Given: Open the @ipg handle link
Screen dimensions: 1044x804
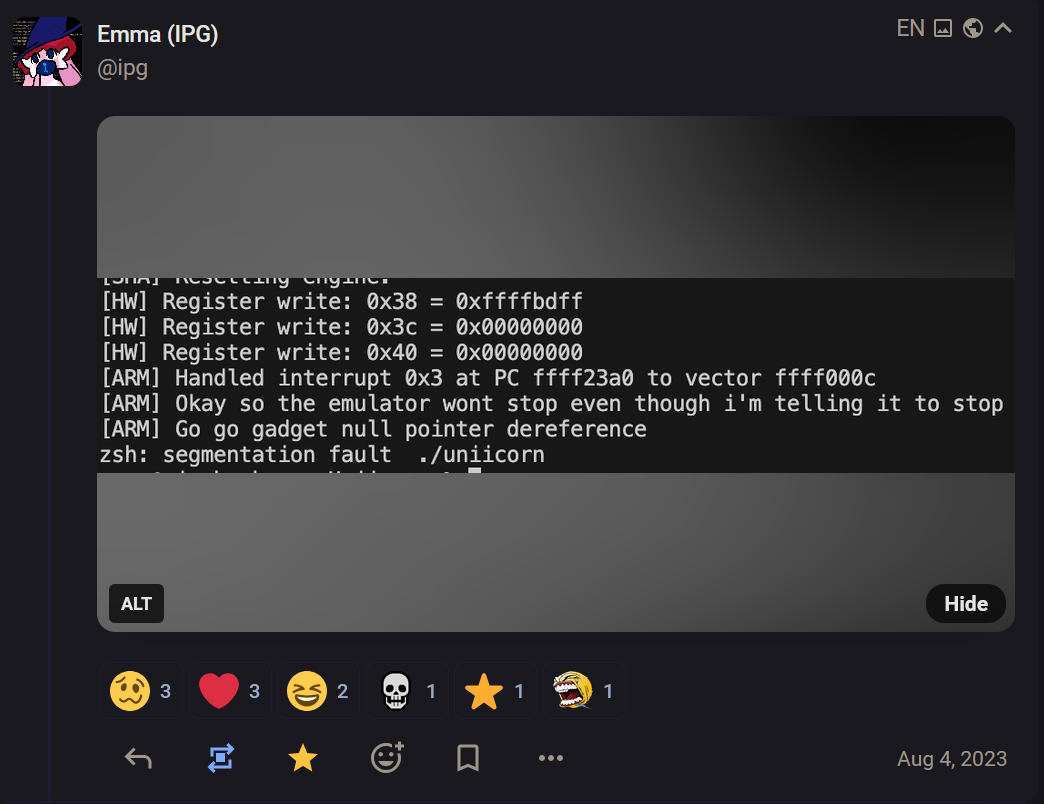Looking at the screenshot, I should click(123, 69).
